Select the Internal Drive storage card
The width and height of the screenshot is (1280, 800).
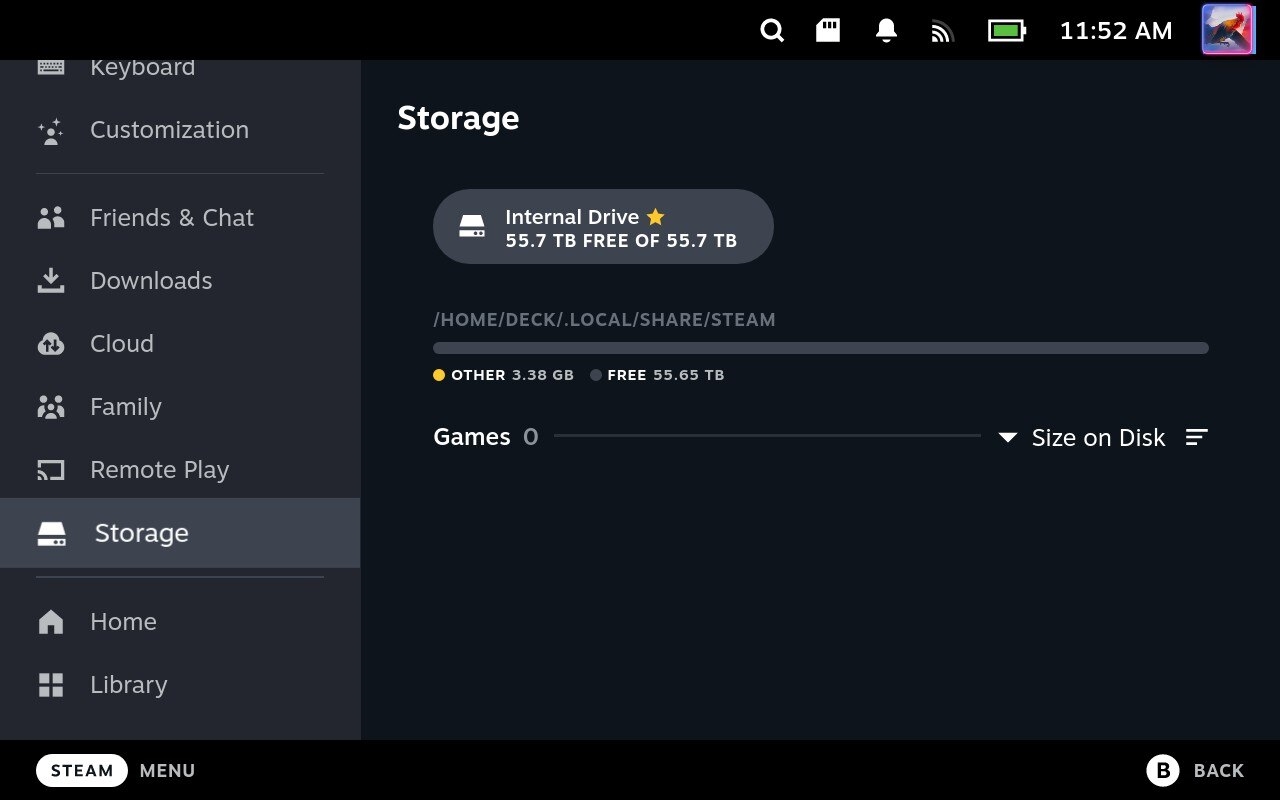(x=603, y=227)
